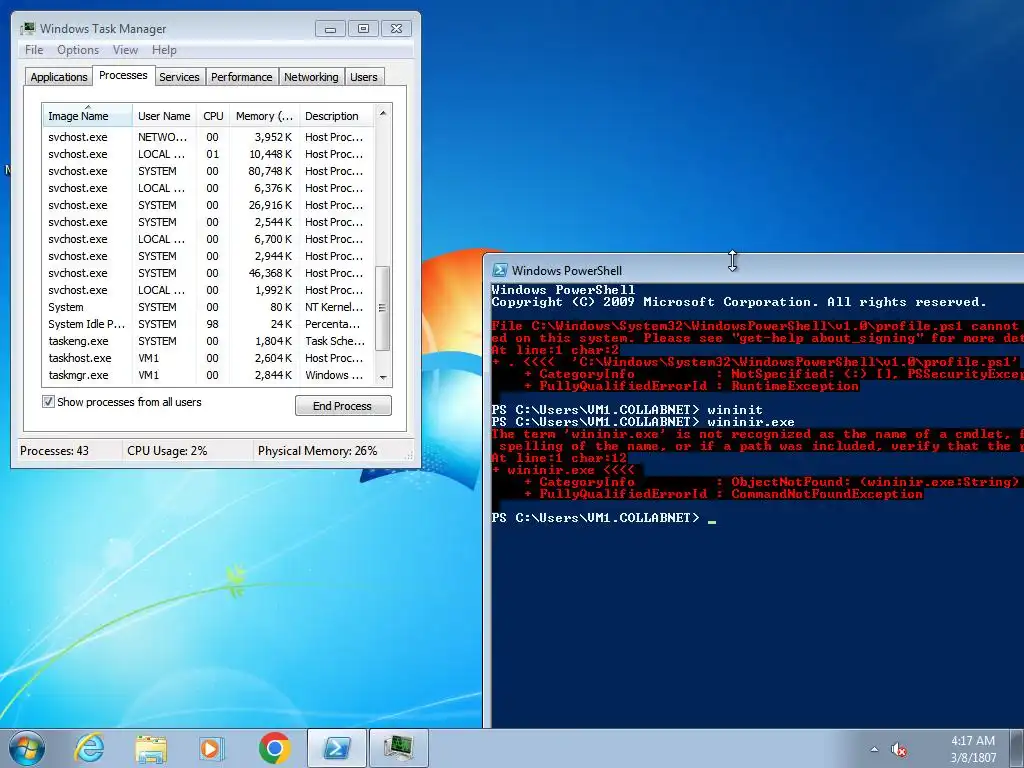This screenshot has width=1024, height=768.
Task: Maximize the Task Manager window
Action: coord(363,29)
